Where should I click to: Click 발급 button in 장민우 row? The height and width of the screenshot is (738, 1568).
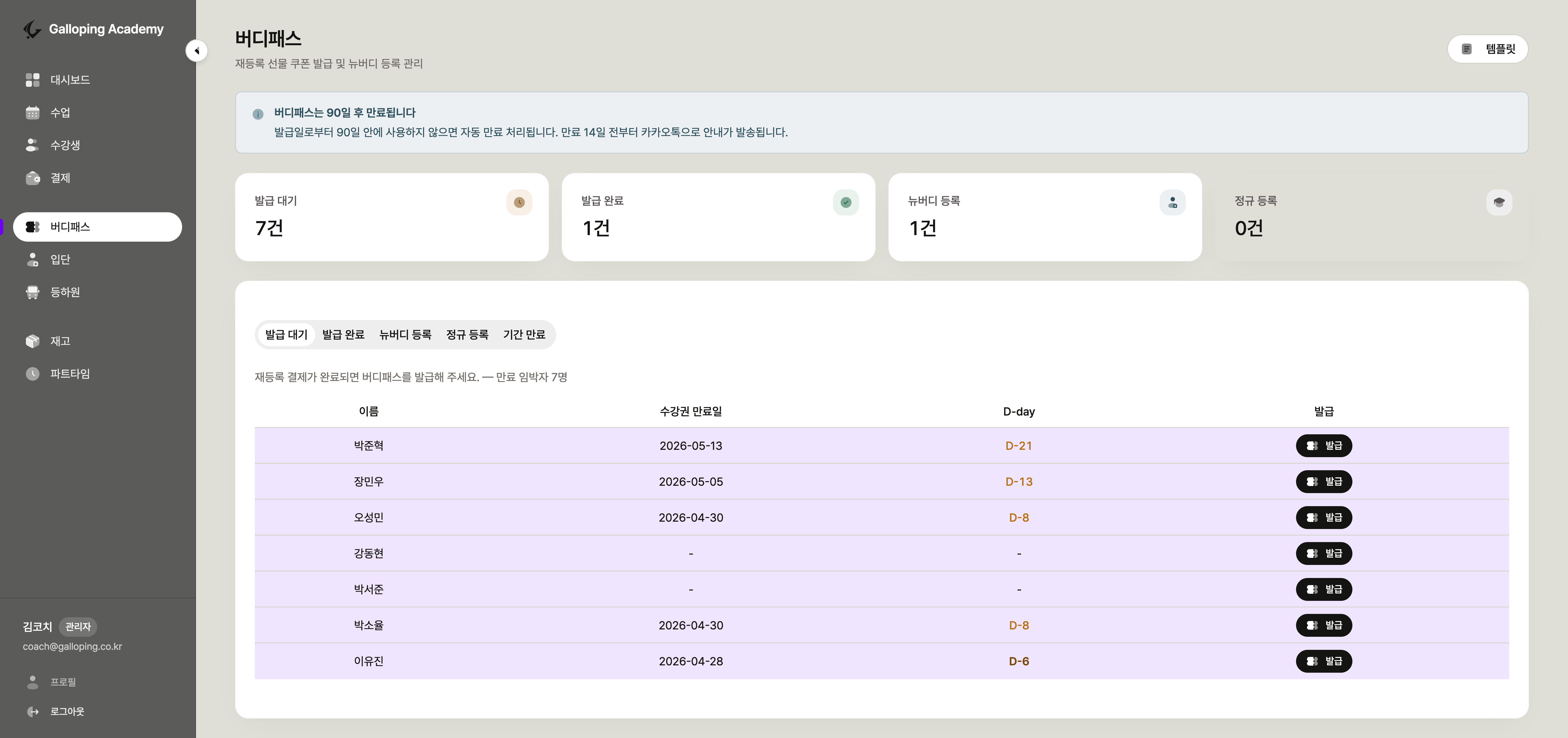tap(1324, 481)
